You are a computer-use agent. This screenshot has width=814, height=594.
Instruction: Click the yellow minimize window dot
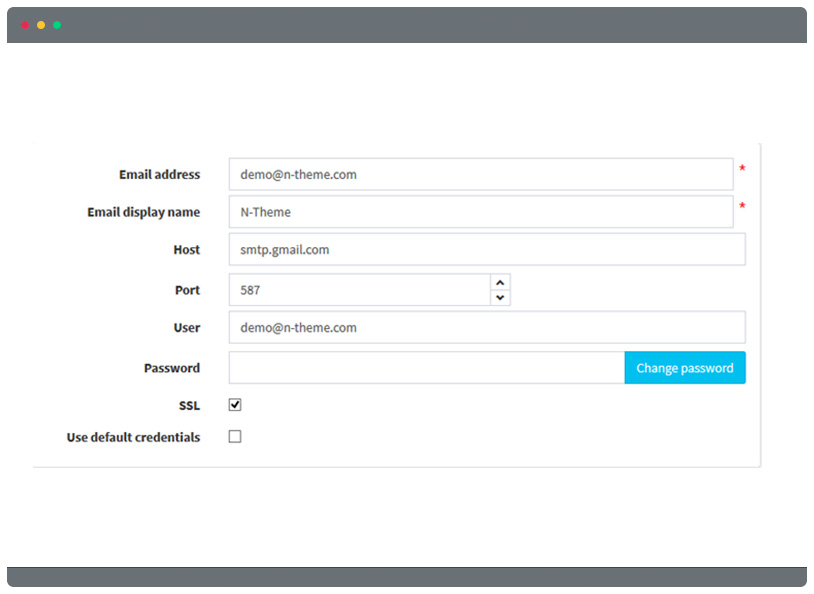pos(41,25)
